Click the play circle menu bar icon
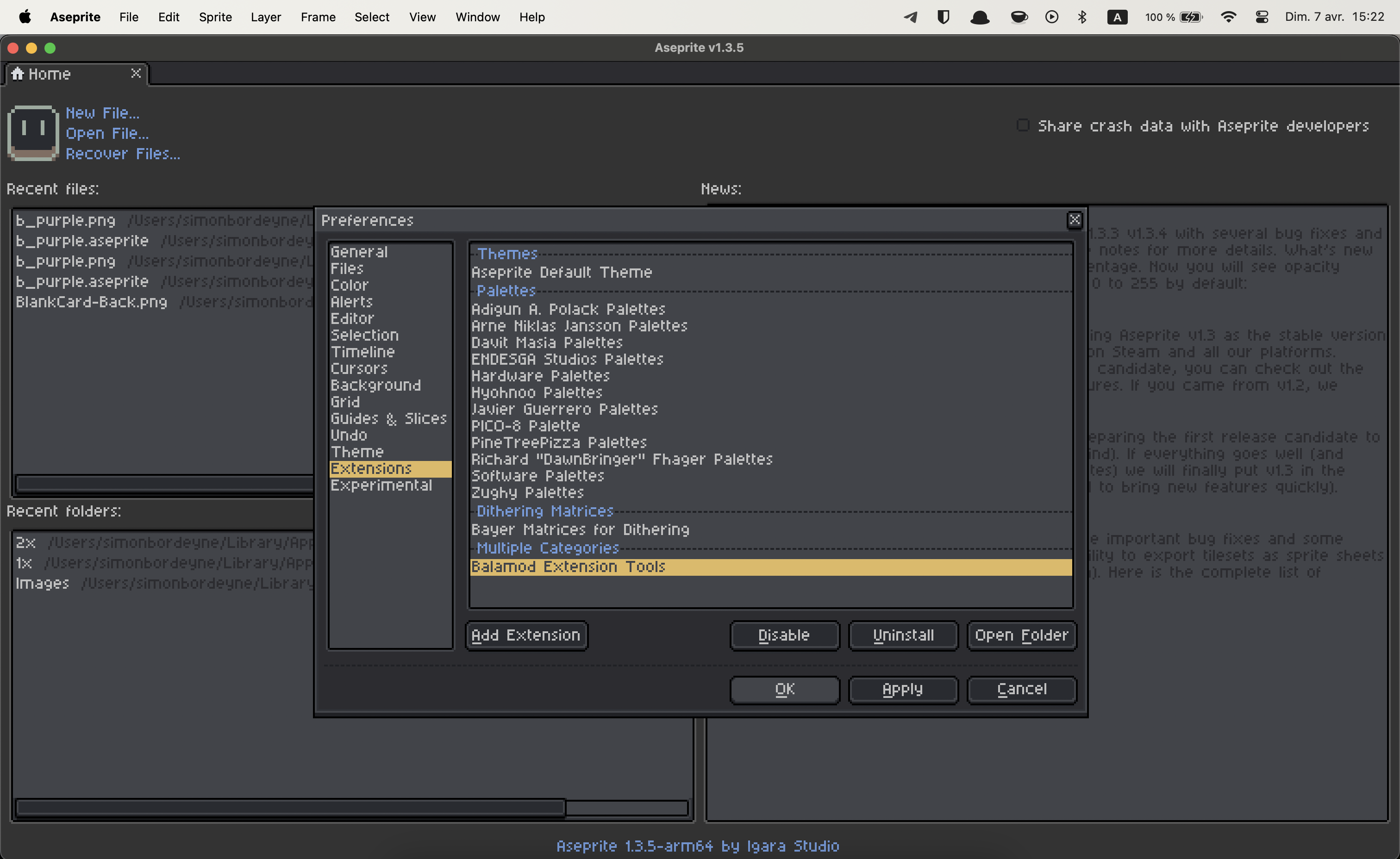The height and width of the screenshot is (859, 1400). click(x=1051, y=17)
